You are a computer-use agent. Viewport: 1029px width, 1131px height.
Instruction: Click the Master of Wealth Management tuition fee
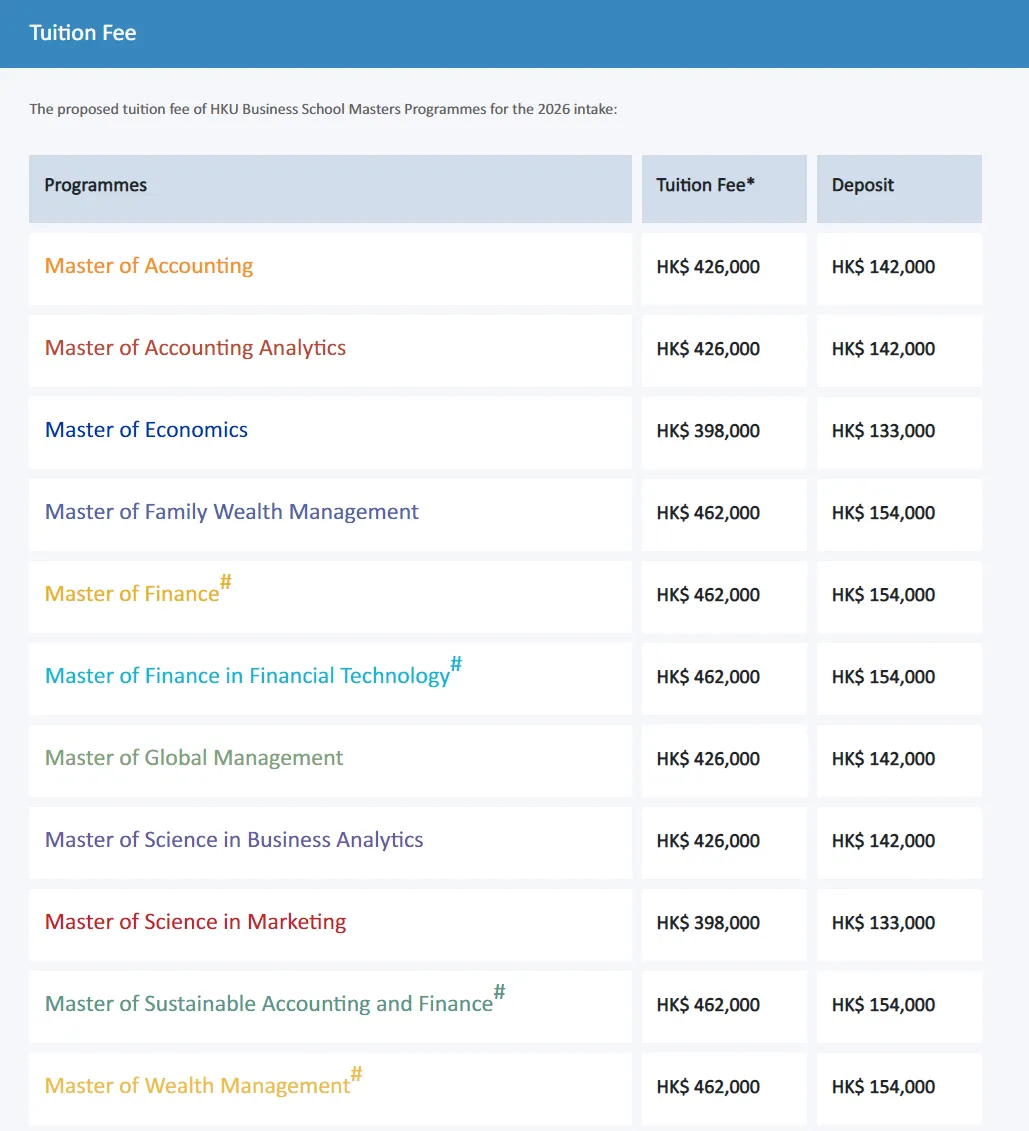coord(708,1087)
